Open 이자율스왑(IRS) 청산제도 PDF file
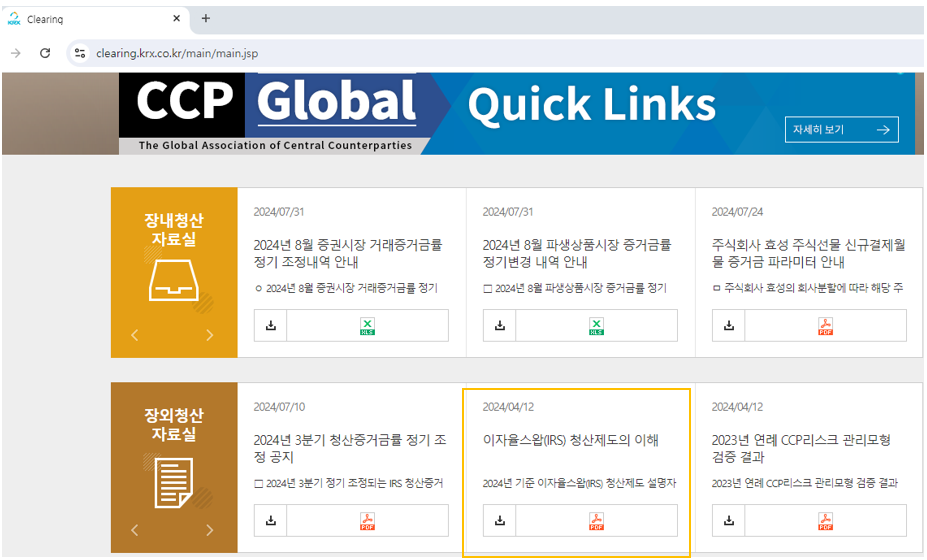Viewport: 927px width, 560px height. click(596, 520)
